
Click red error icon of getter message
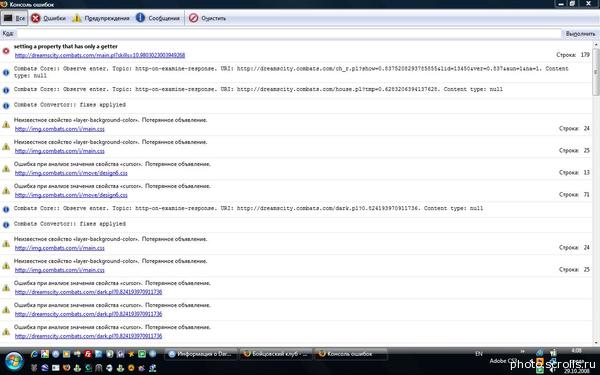[6, 51]
